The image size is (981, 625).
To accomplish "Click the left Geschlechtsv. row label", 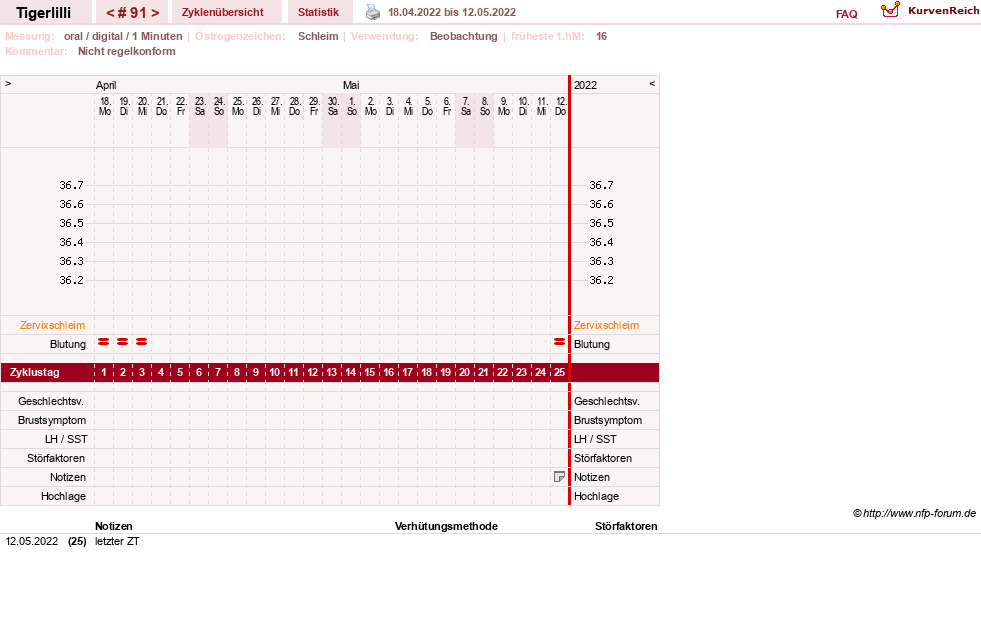I will click(x=51, y=401).
